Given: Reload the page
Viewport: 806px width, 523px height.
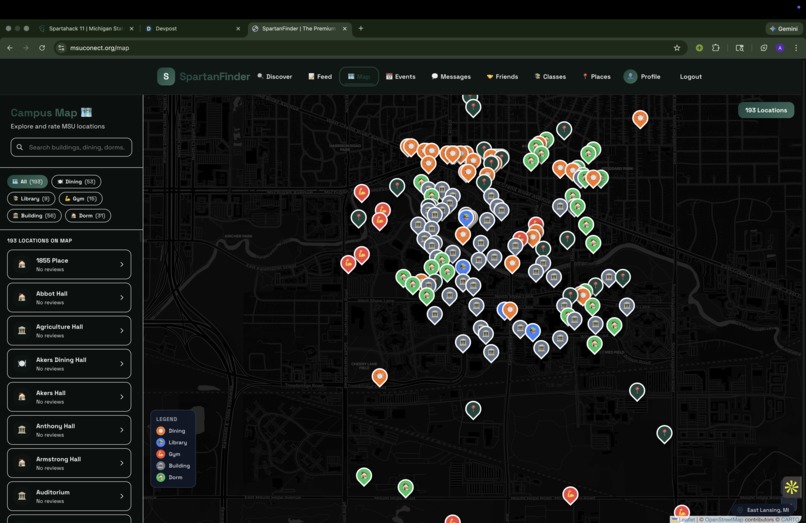Looking at the screenshot, I should (42, 48).
